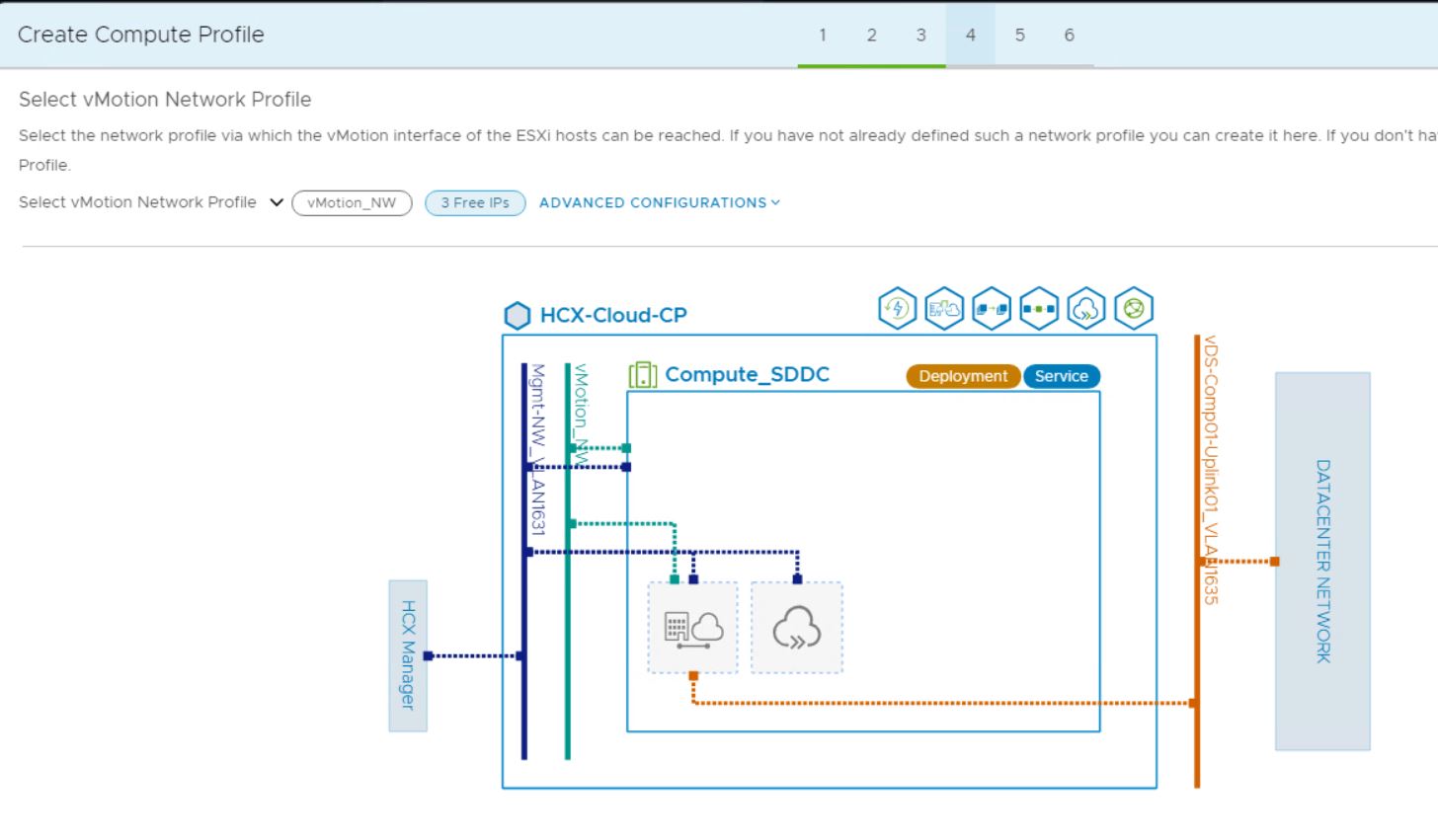This screenshot has width=1438, height=840.
Task: Click the vMotion_NW profile pill
Action: (352, 202)
